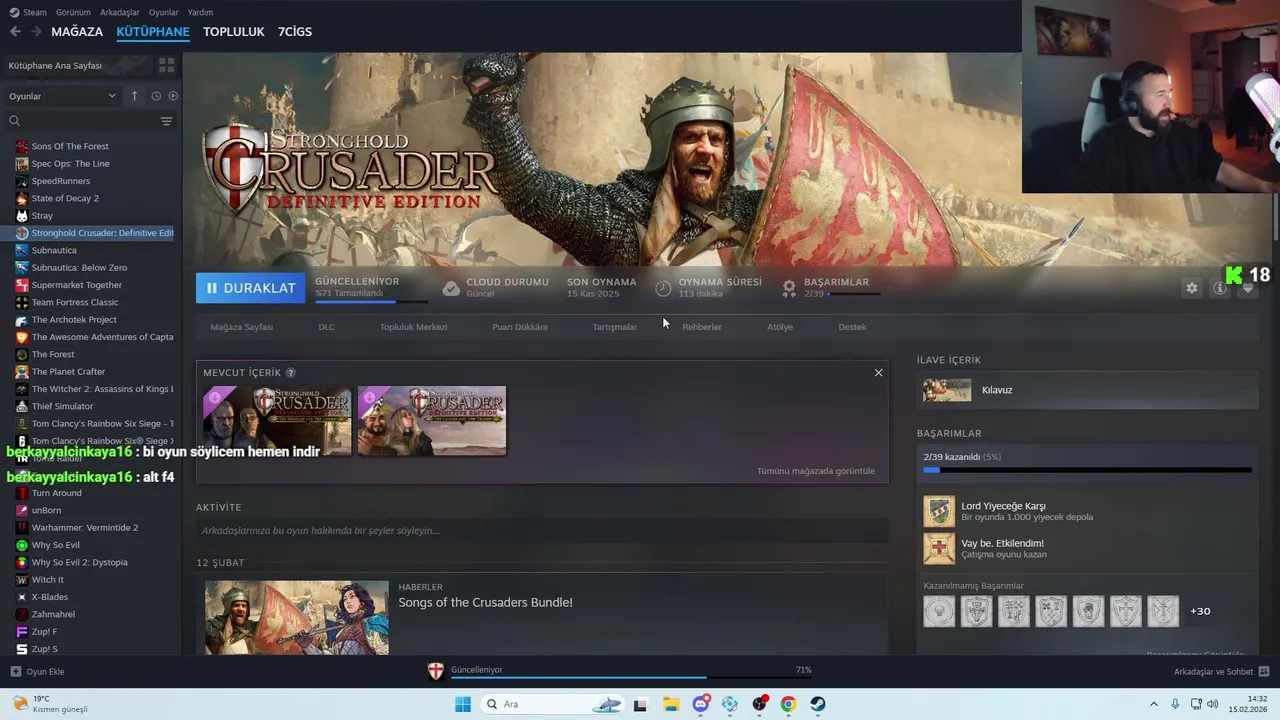Open the Destek link
Viewport: 1280px width, 720px height.
pos(852,327)
